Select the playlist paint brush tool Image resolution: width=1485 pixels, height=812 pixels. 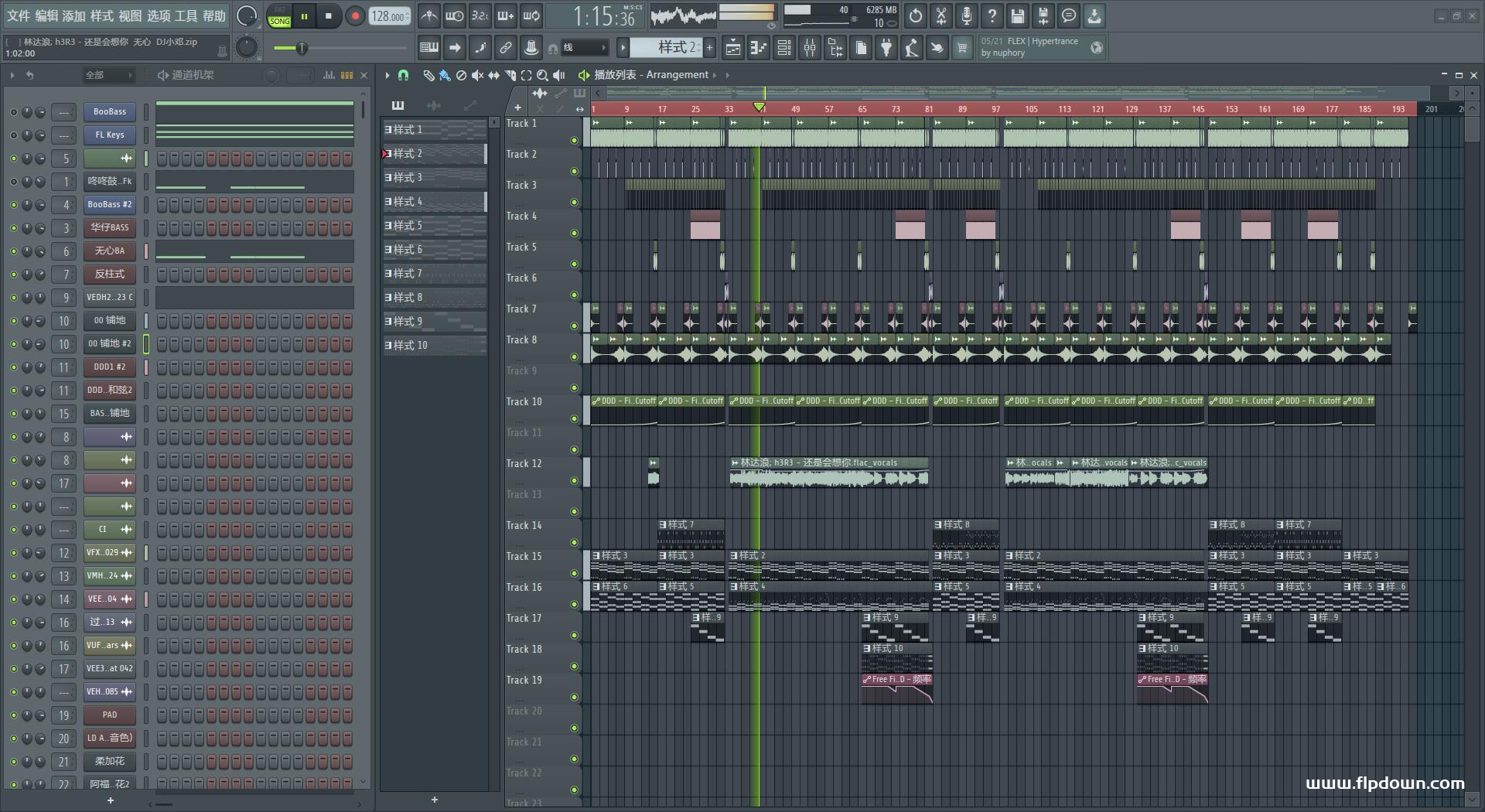point(445,75)
